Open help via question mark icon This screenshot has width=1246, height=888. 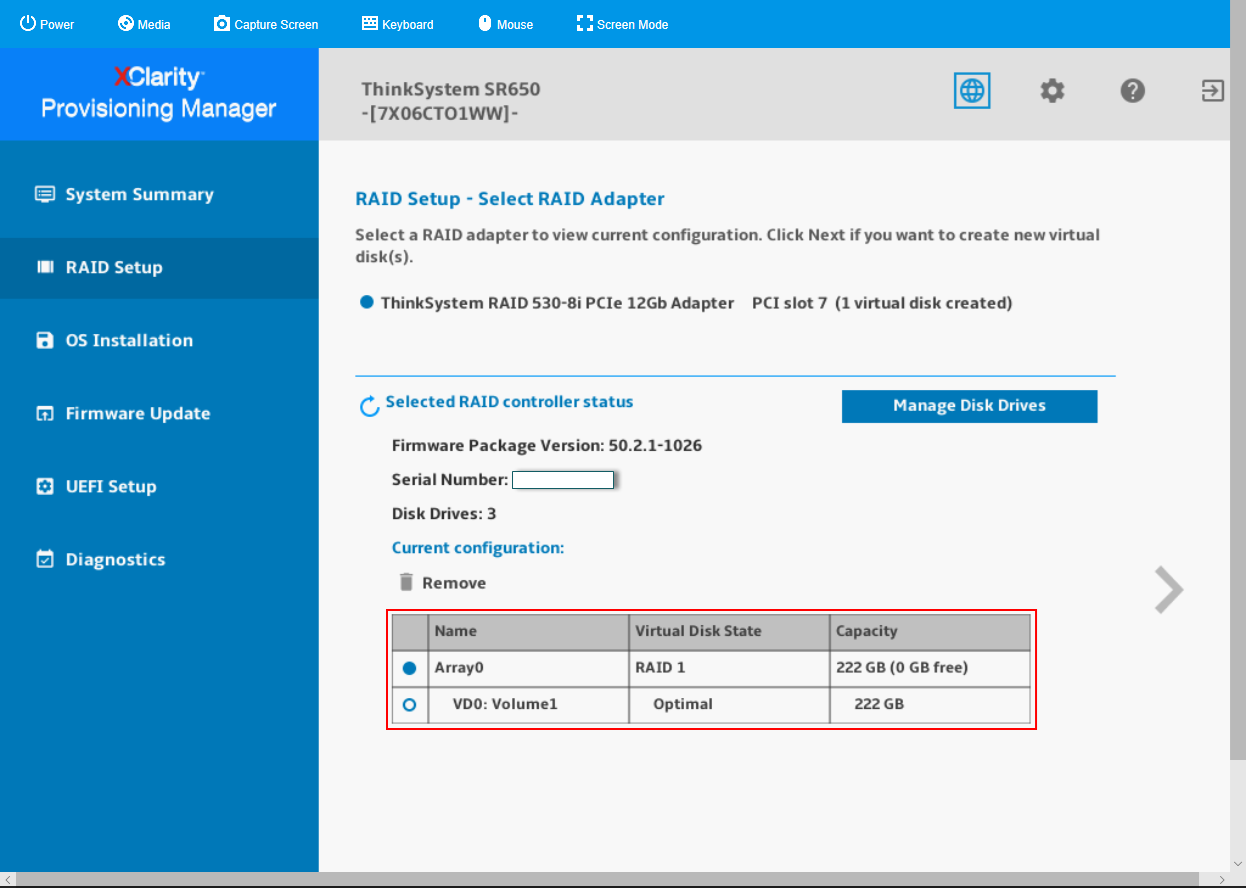pyautogui.click(x=1132, y=91)
